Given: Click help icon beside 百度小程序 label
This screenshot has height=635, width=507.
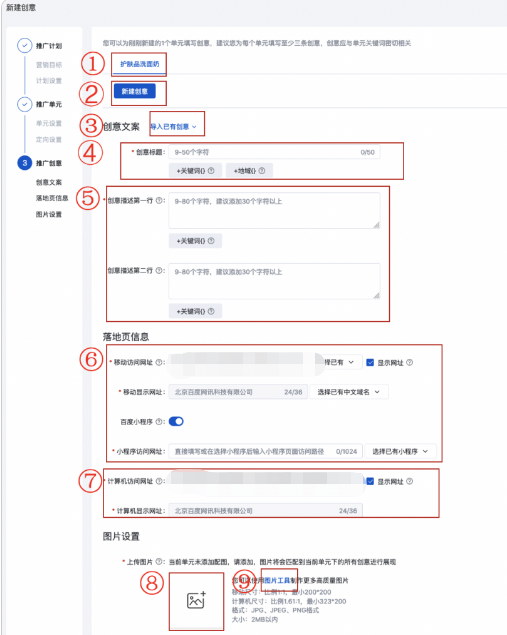Looking at the screenshot, I should pyautogui.click(x=159, y=422).
